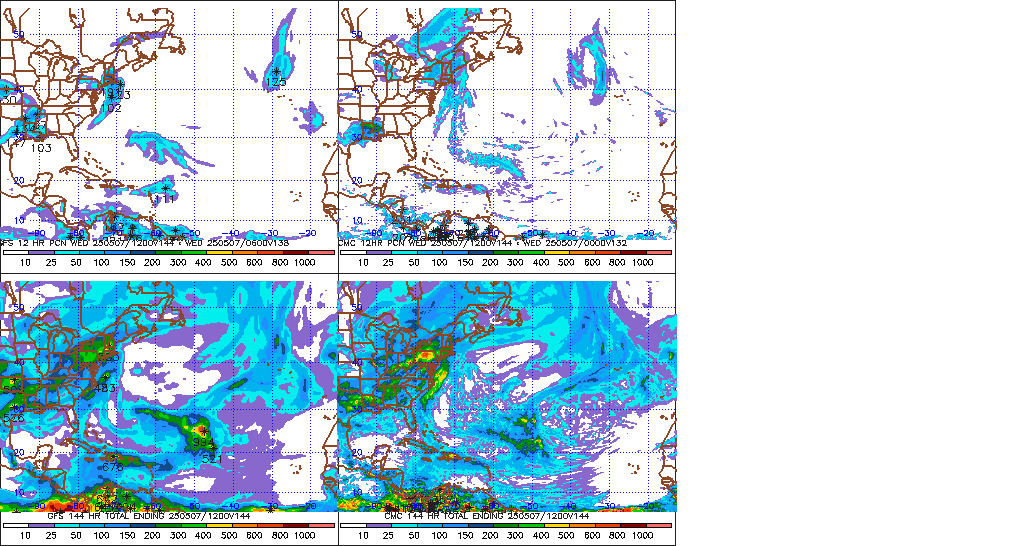This screenshot has width=1024, height=546.
Task: Click the 102 label near the US East Coast
Action: [110, 108]
